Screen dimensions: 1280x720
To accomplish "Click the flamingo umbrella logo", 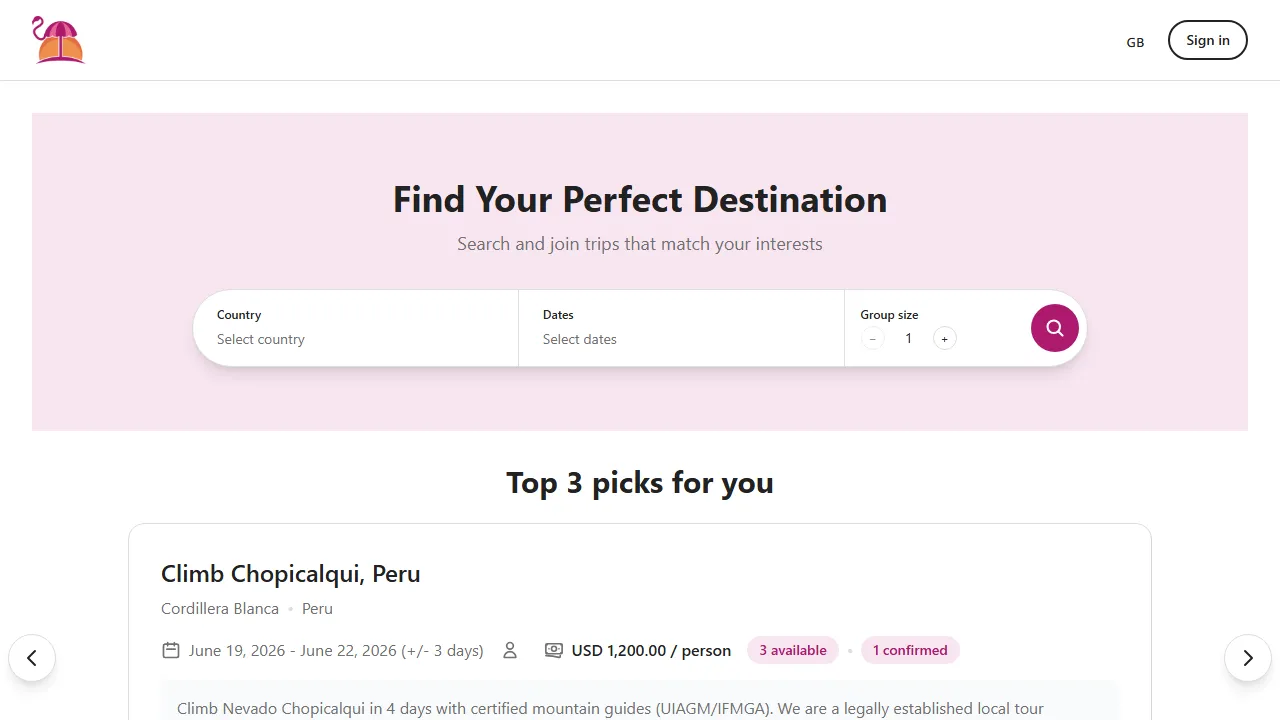I will coord(57,40).
